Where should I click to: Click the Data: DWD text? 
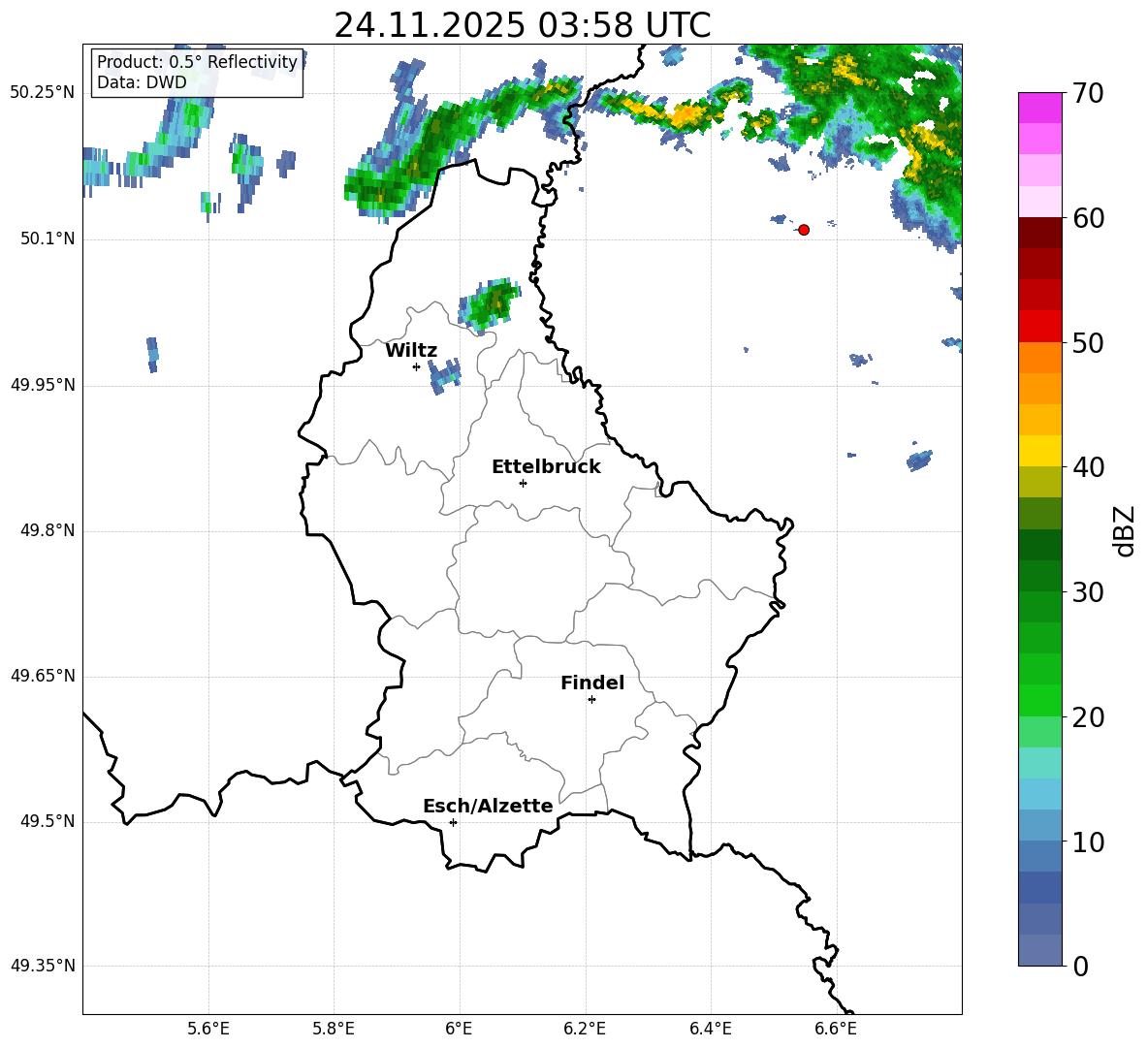tap(142, 82)
